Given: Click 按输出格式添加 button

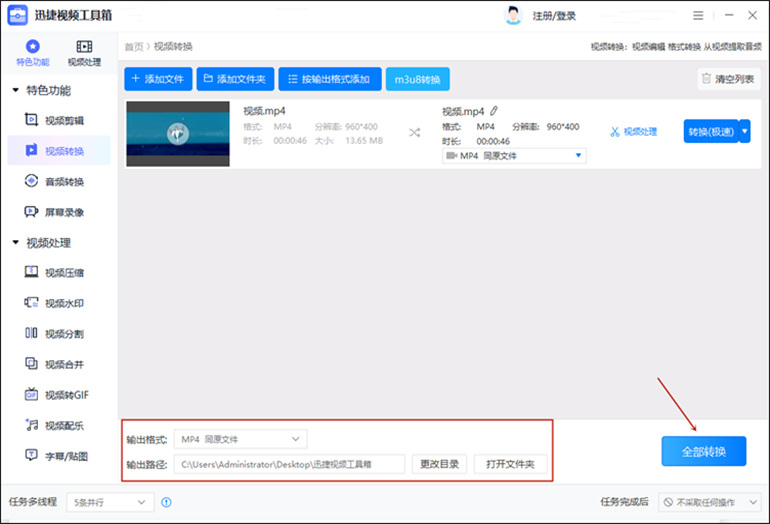Looking at the screenshot, I should [x=330, y=79].
